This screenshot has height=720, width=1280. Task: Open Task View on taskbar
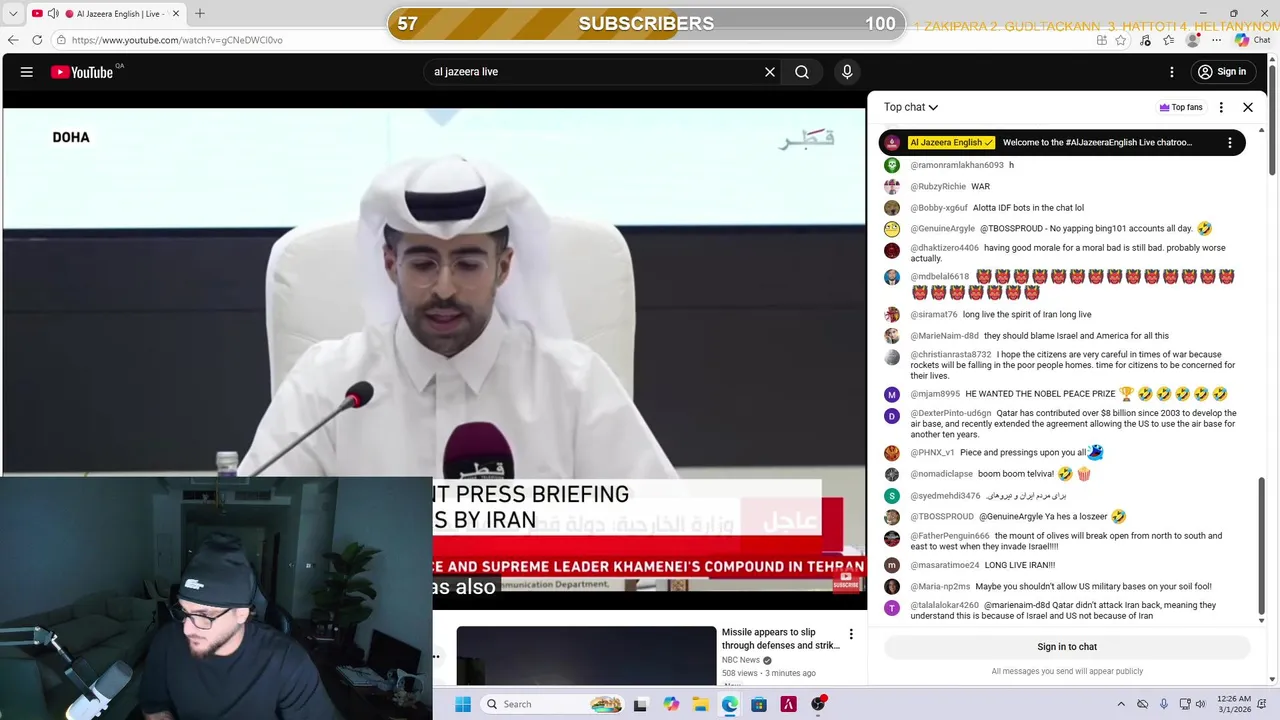pyautogui.click(x=640, y=704)
